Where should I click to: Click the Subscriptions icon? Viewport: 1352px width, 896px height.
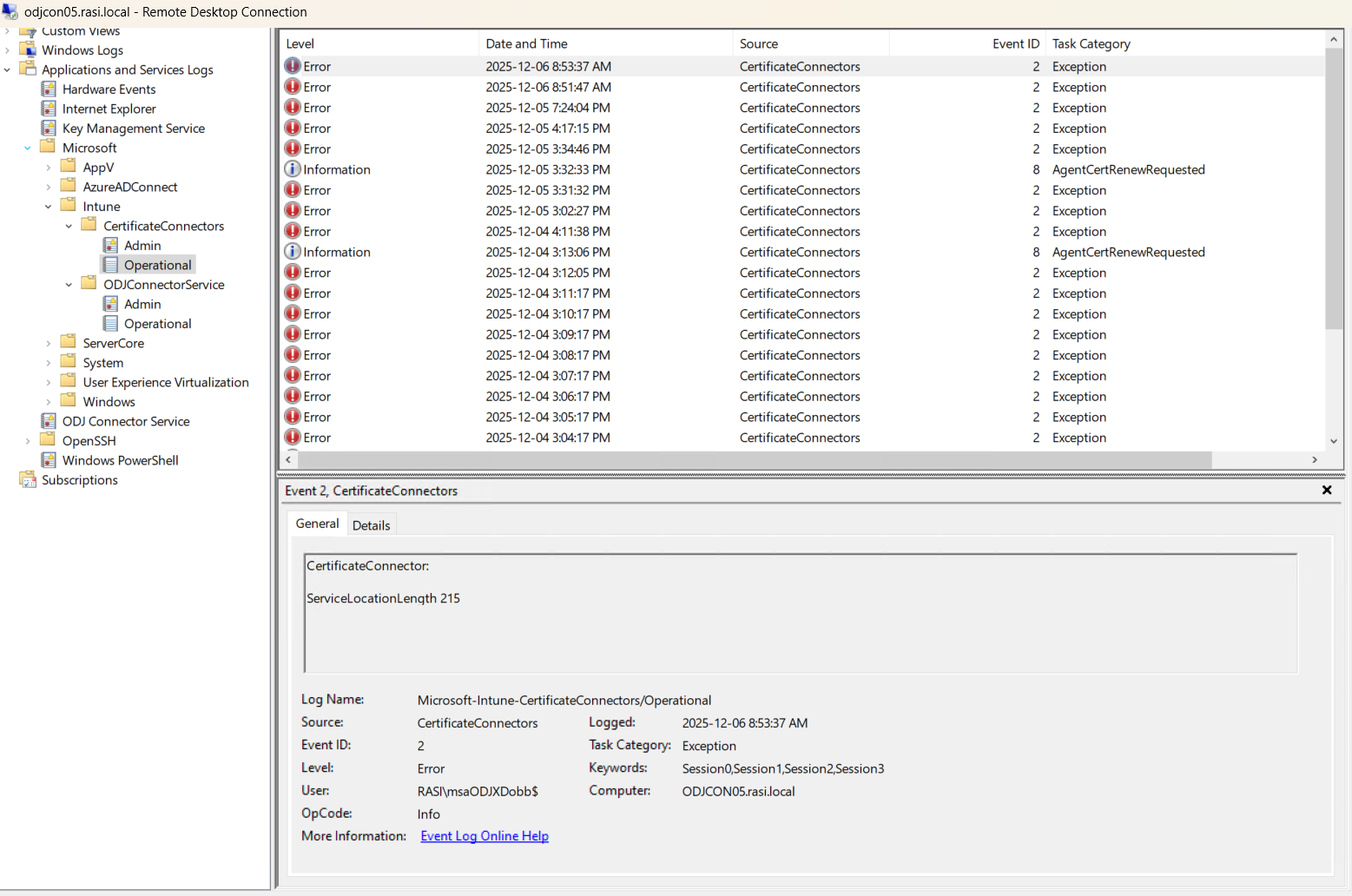pyautogui.click(x=28, y=479)
